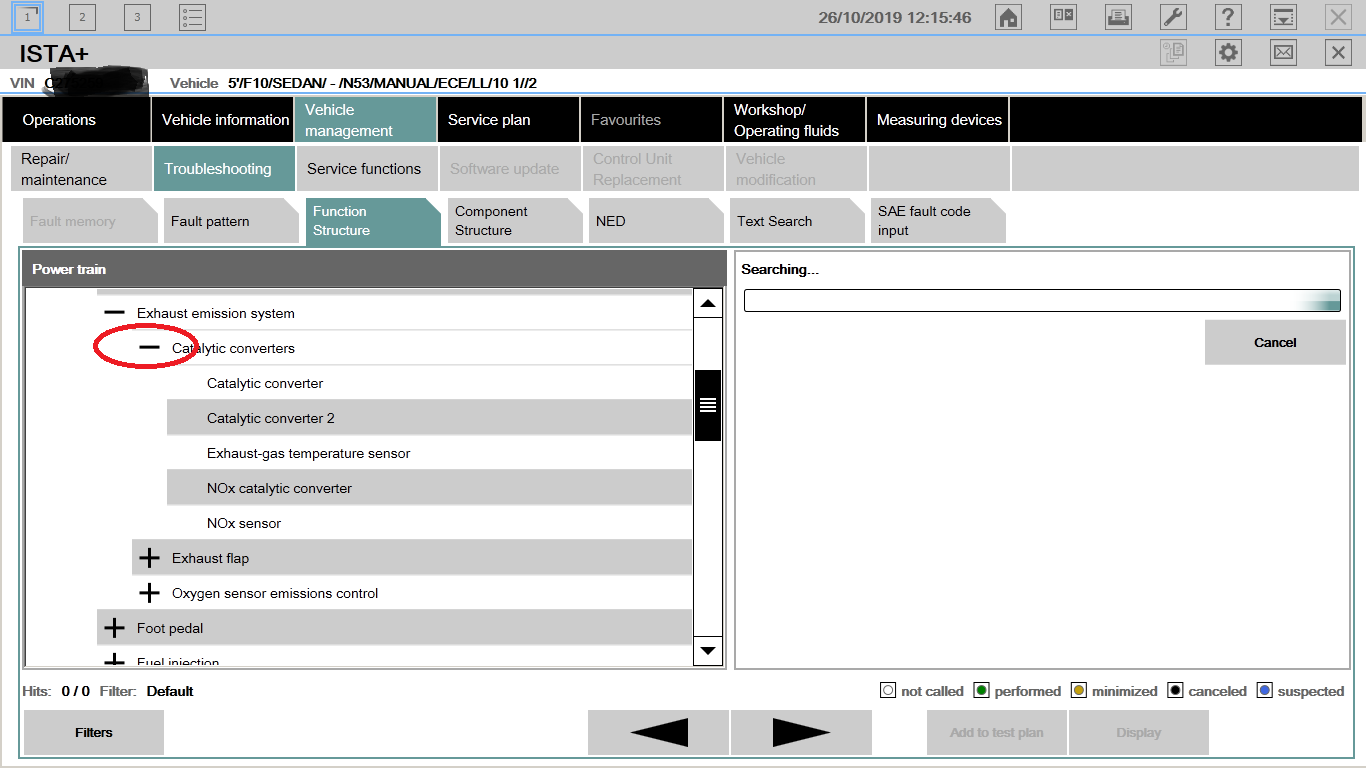This screenshot has height=768, width=1366.
Task: Switch to the Component Structure tab
Action: (x=511, y=221)
